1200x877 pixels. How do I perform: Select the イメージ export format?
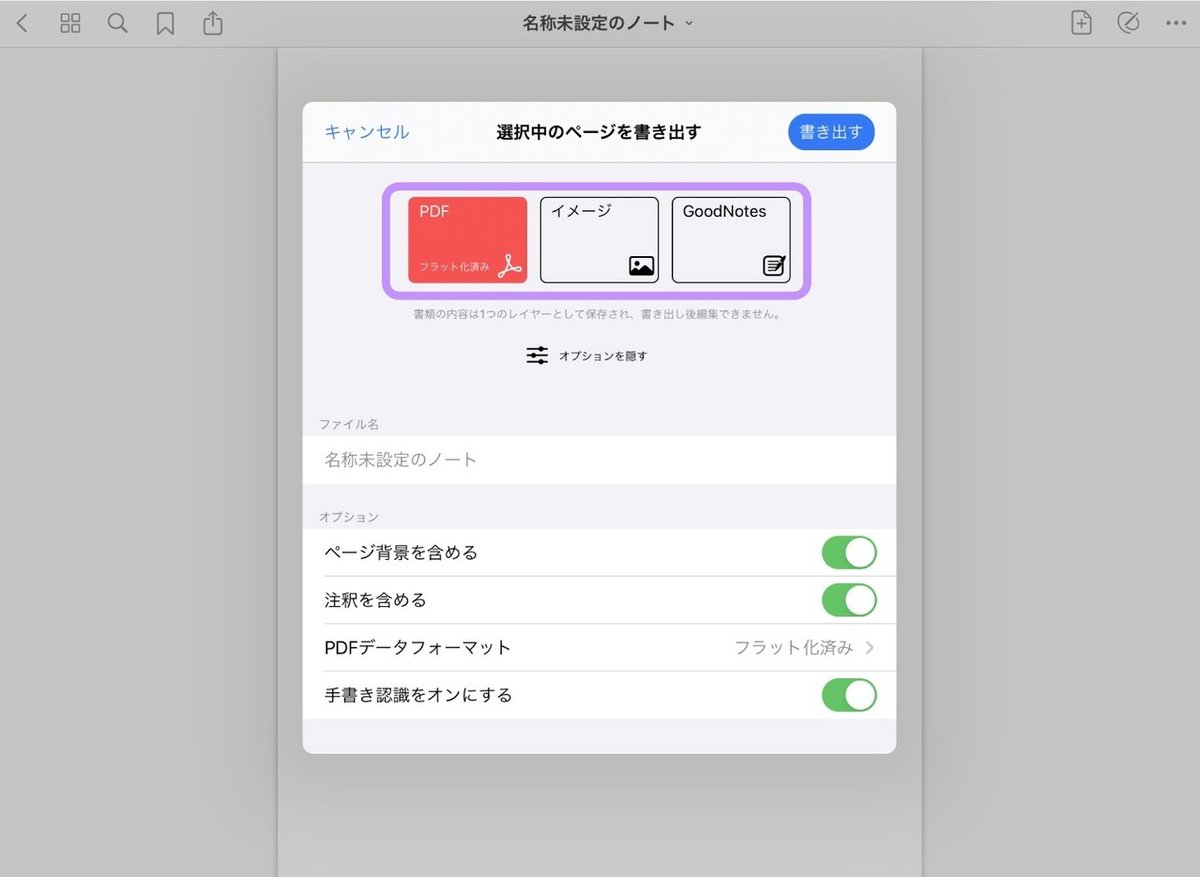pos(598,239)
